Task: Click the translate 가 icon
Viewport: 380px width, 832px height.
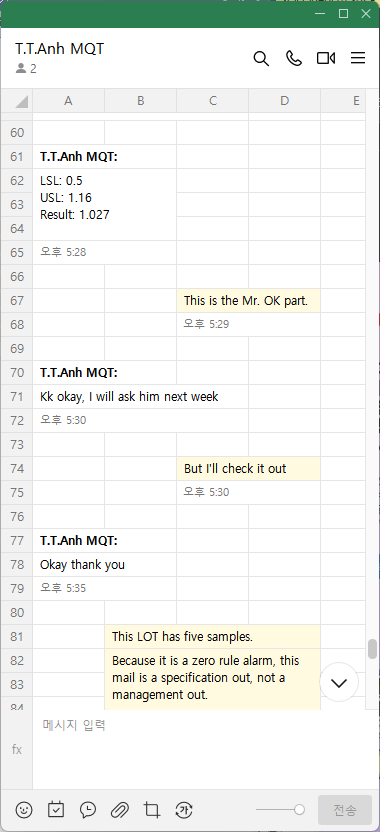Action: pyautogui.click(x=184, y=810)
